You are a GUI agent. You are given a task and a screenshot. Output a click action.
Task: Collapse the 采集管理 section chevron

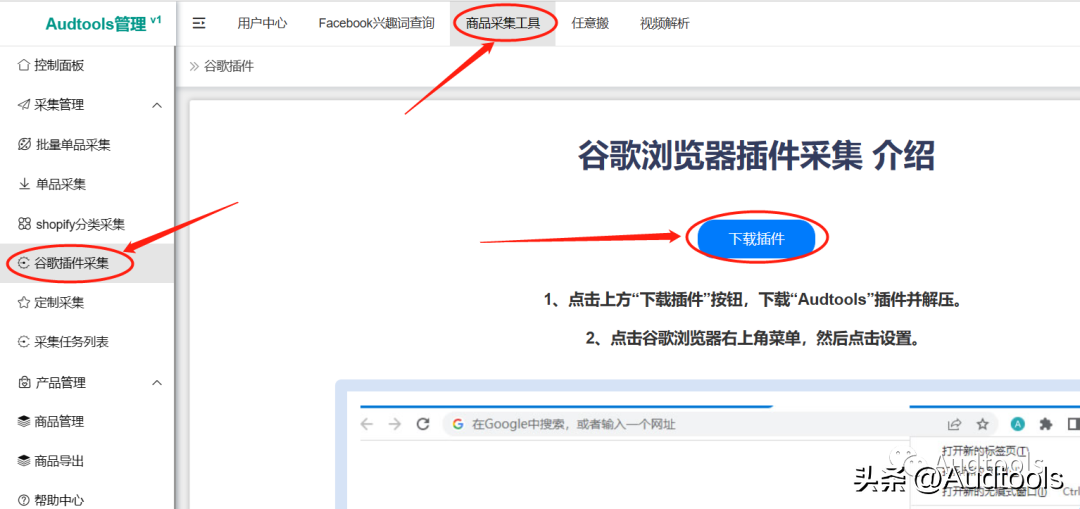point(157,105)
